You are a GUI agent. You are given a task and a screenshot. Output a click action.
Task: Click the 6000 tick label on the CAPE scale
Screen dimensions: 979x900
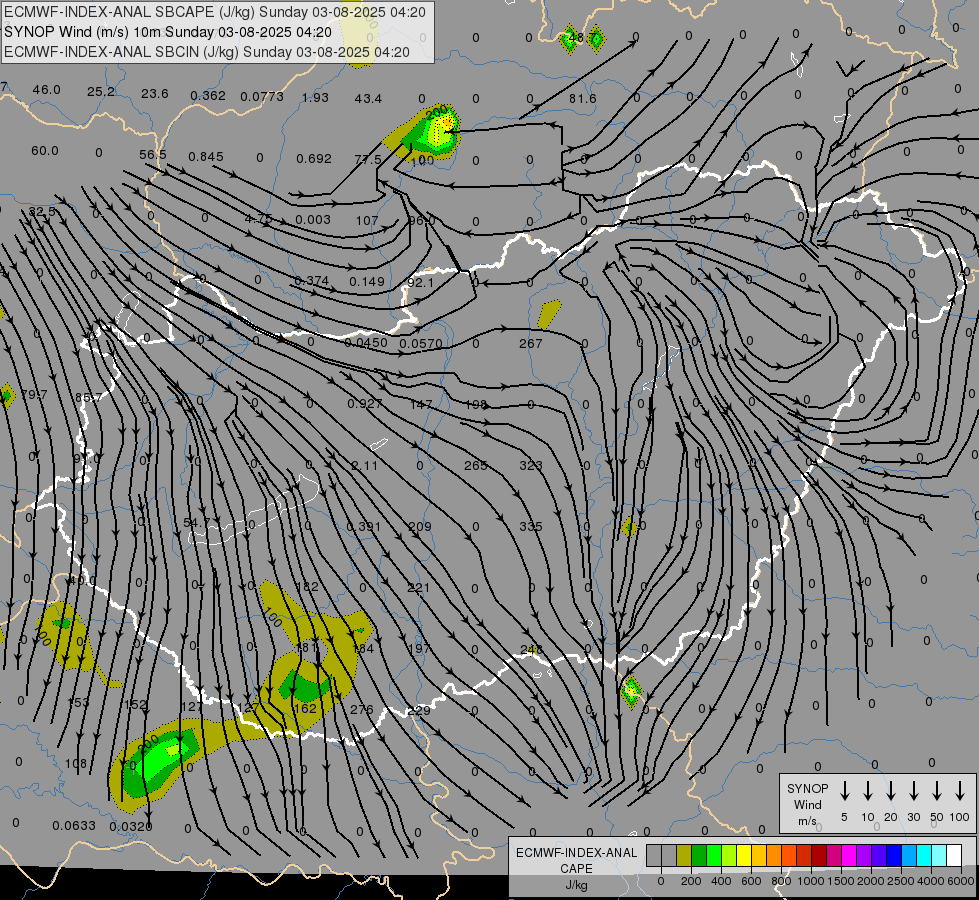(x=960, y=881)
